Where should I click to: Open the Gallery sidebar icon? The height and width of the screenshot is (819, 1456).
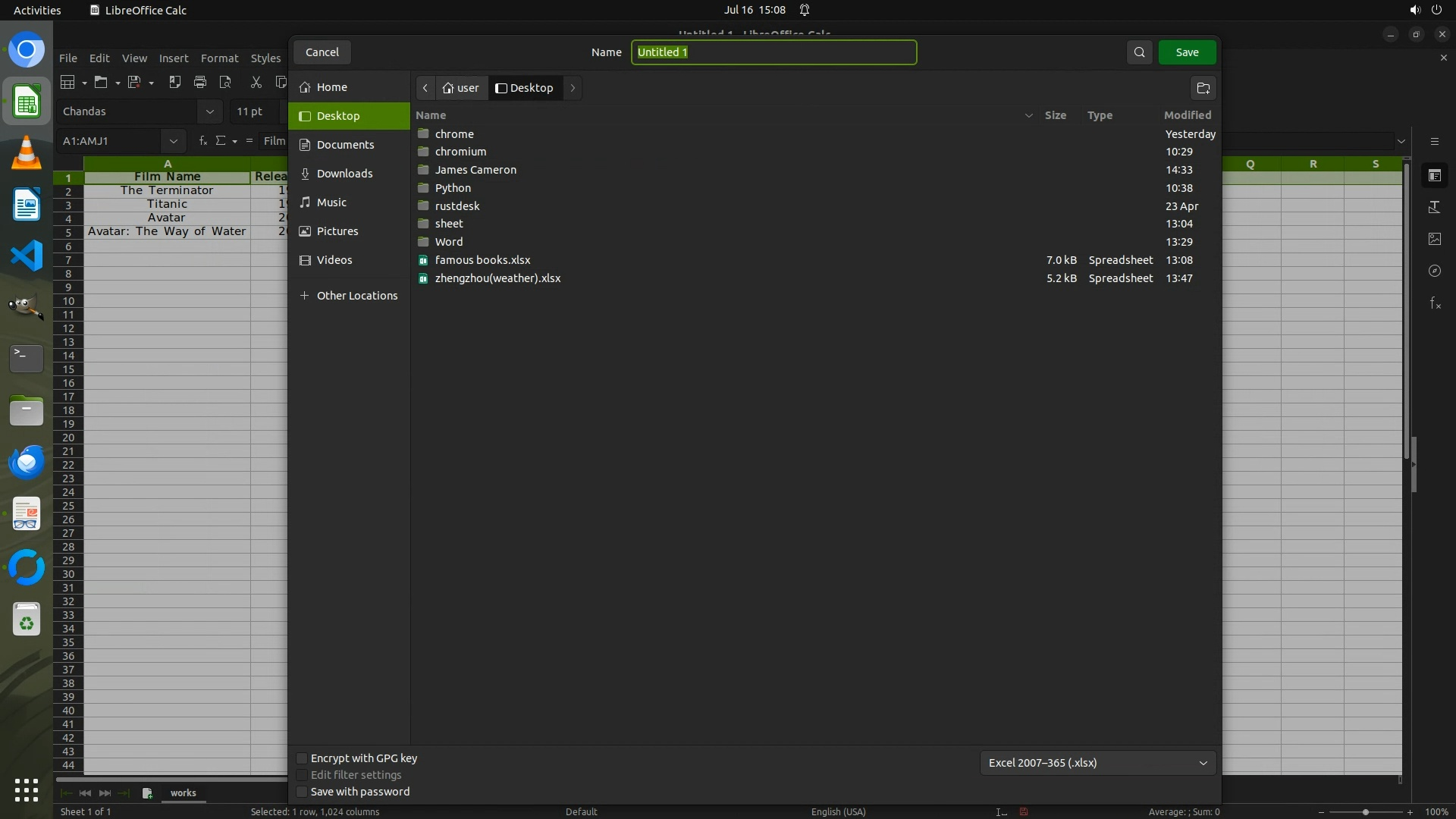click(1434, 239)
